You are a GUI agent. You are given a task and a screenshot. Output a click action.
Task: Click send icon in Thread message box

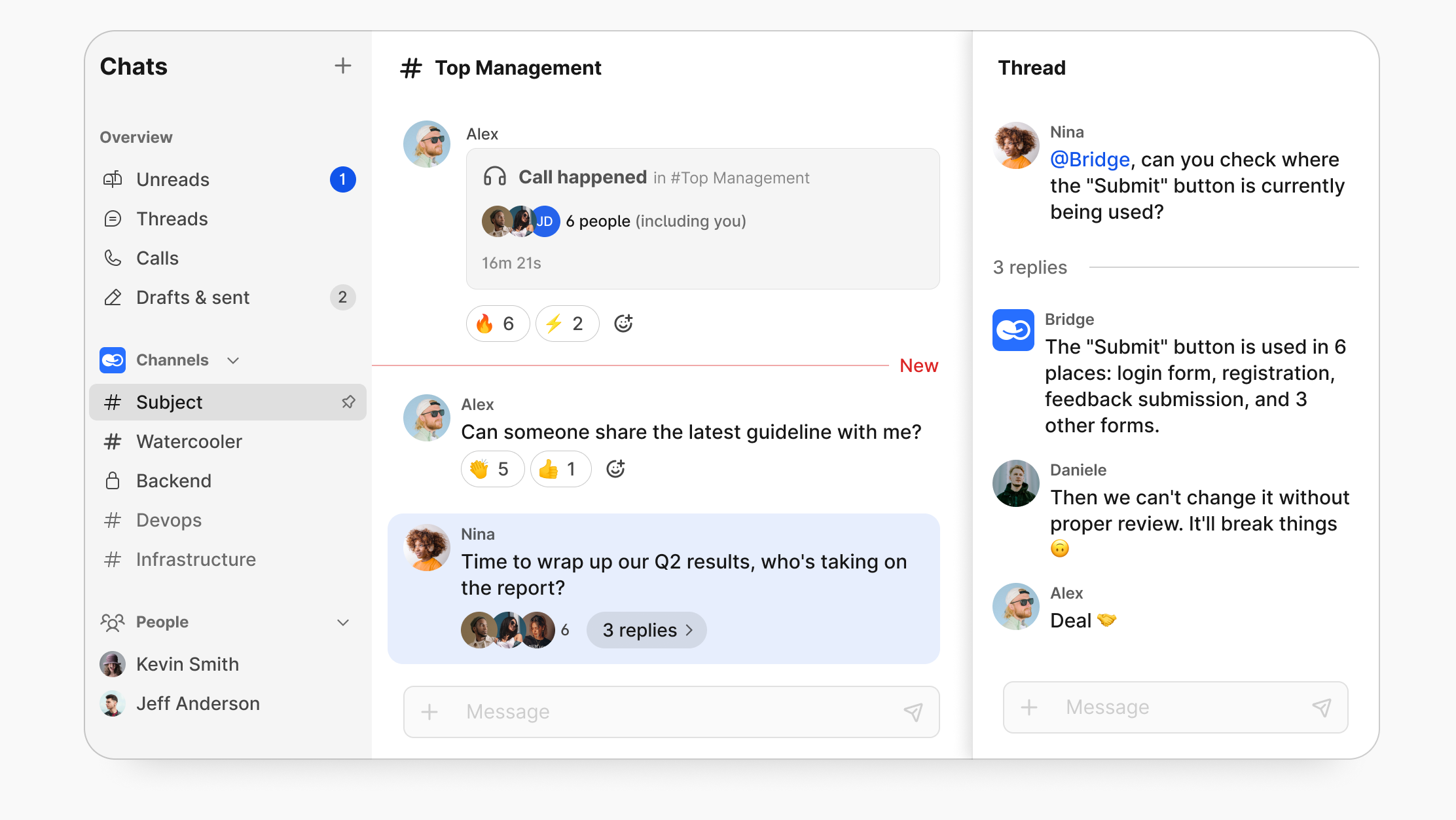1322,707
